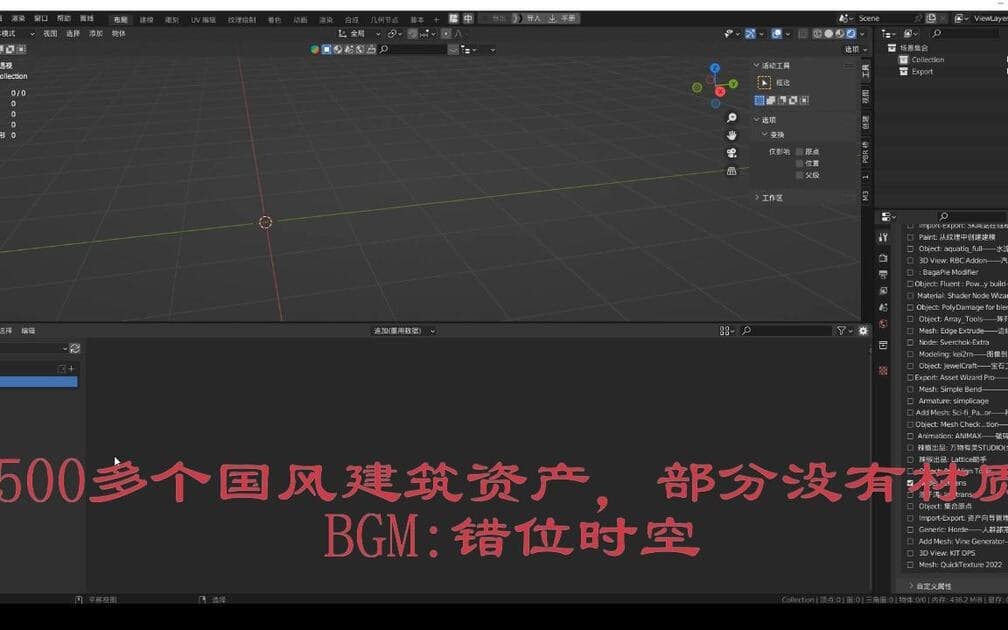
Task: Switch to solid viewport shading
Action: 829,33
